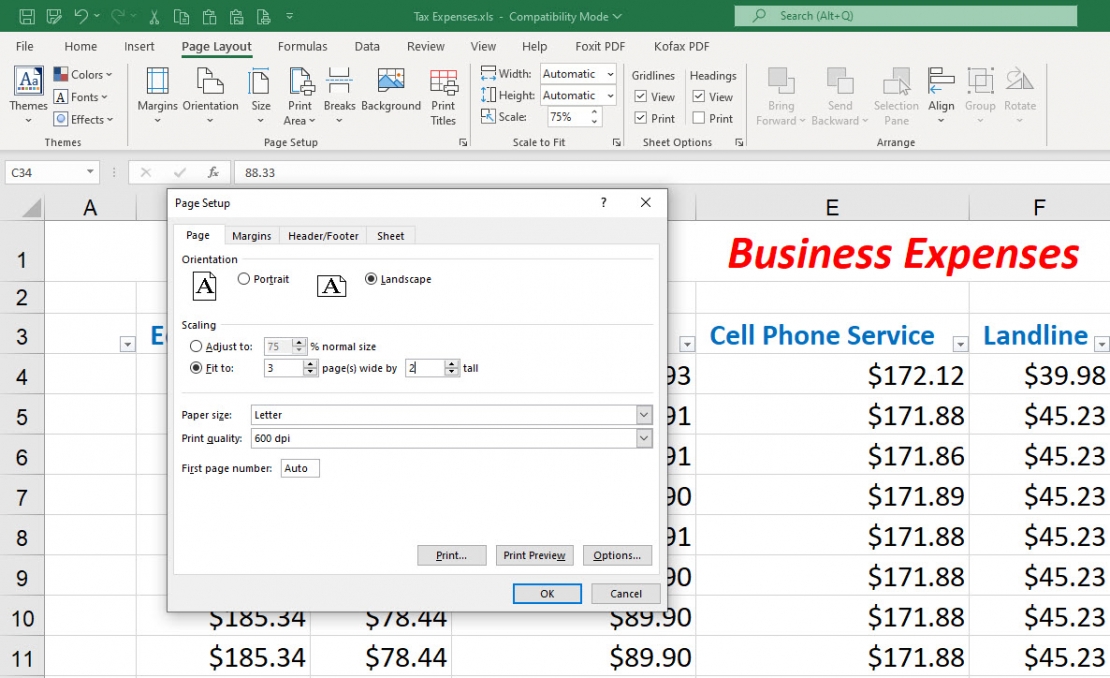
Task: Click the Print Titles icon
Action: 443,95
